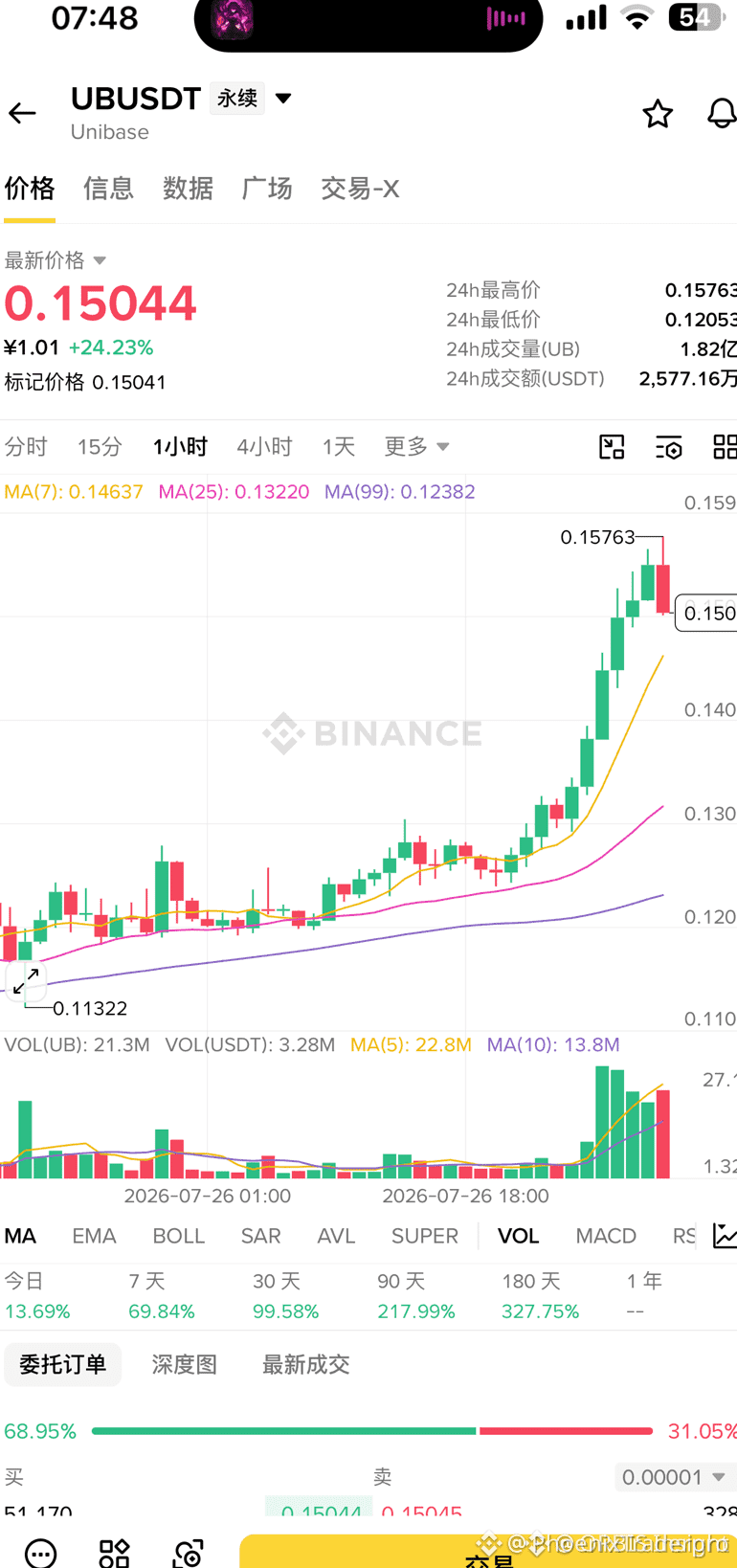Select the 15分 timeframe

coord(100,446)
